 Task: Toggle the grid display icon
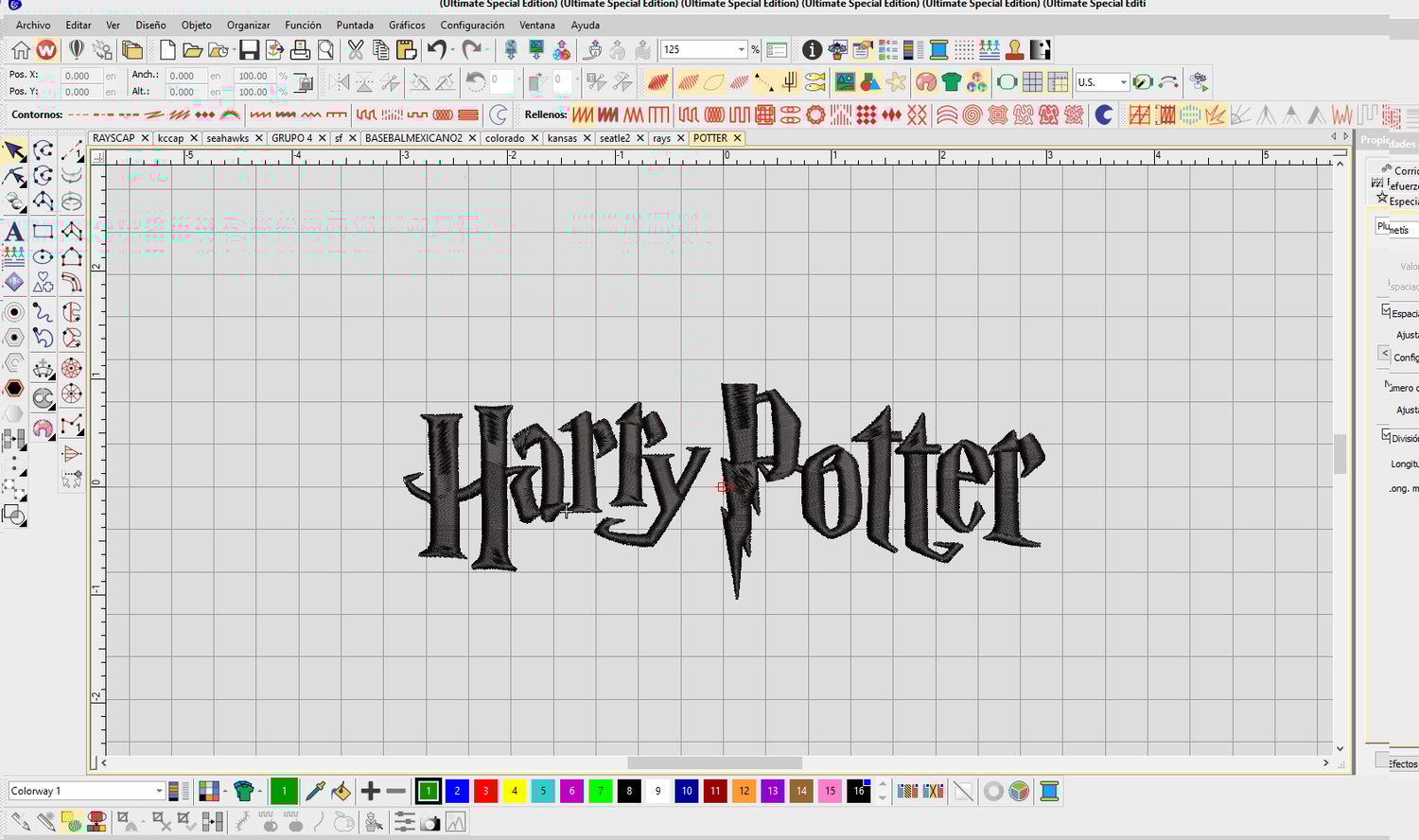pos(1032,82)
